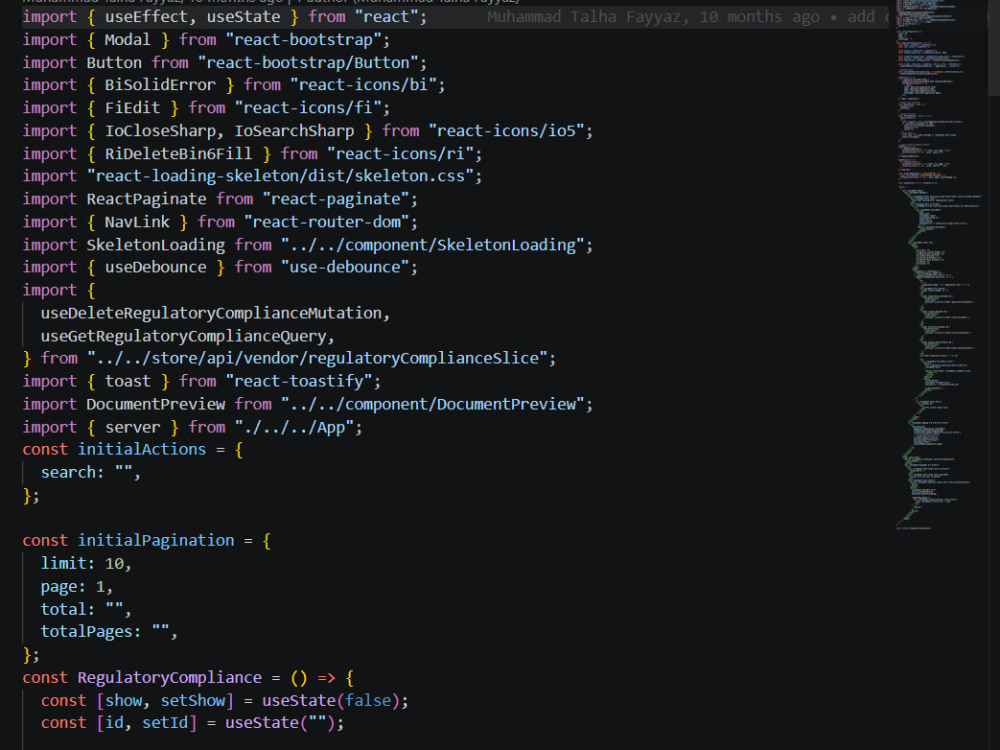Click the "react-paginate" module string
Viewport: 1000px width, 750px height.
tap(335, 199)
